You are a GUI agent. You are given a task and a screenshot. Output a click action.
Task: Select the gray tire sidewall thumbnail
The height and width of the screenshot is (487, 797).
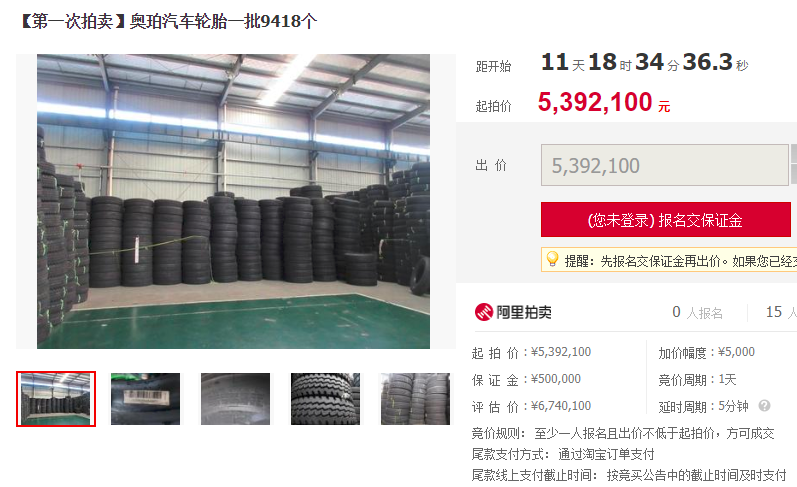coord(235,399)
